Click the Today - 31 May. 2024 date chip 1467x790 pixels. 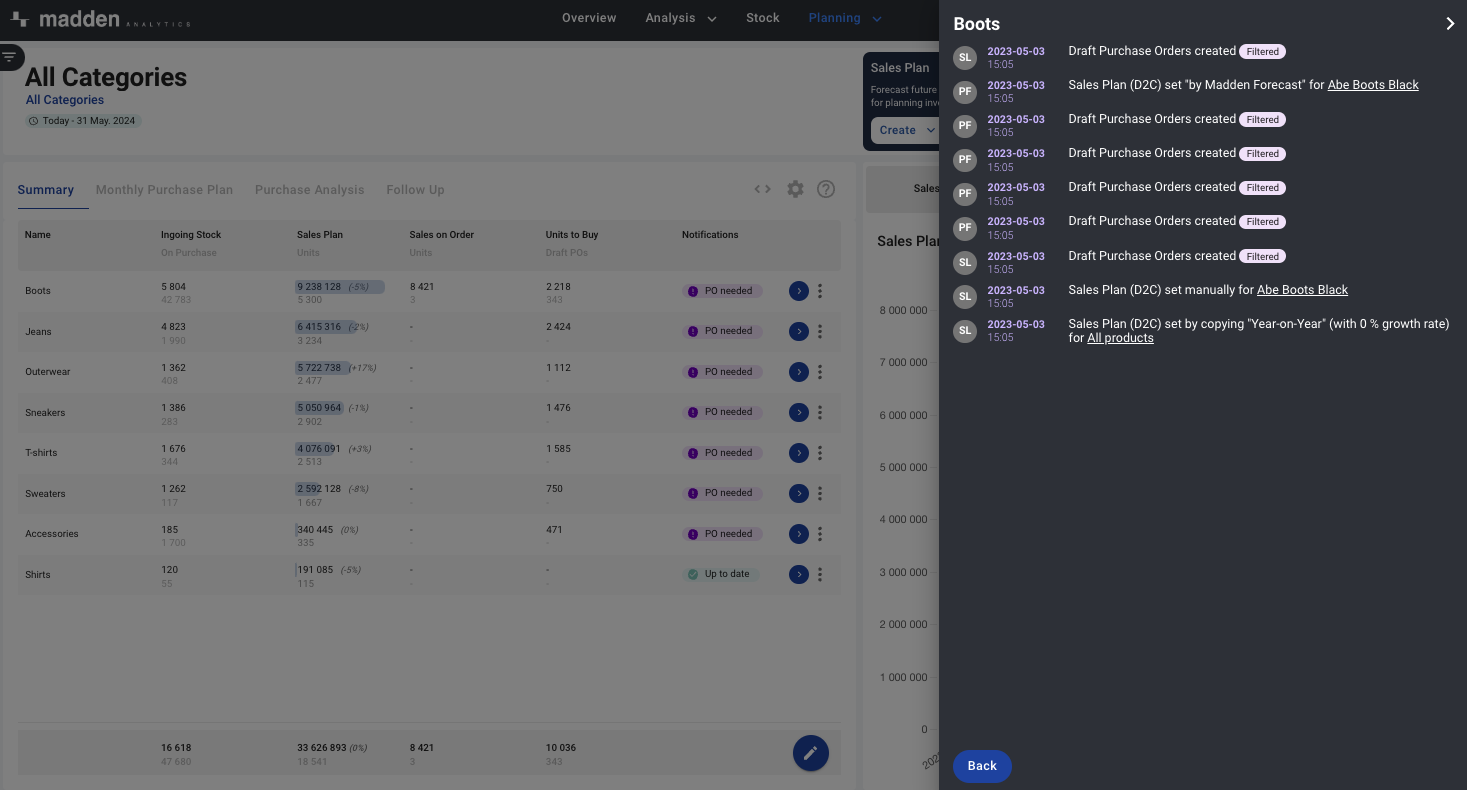[84, 121]
